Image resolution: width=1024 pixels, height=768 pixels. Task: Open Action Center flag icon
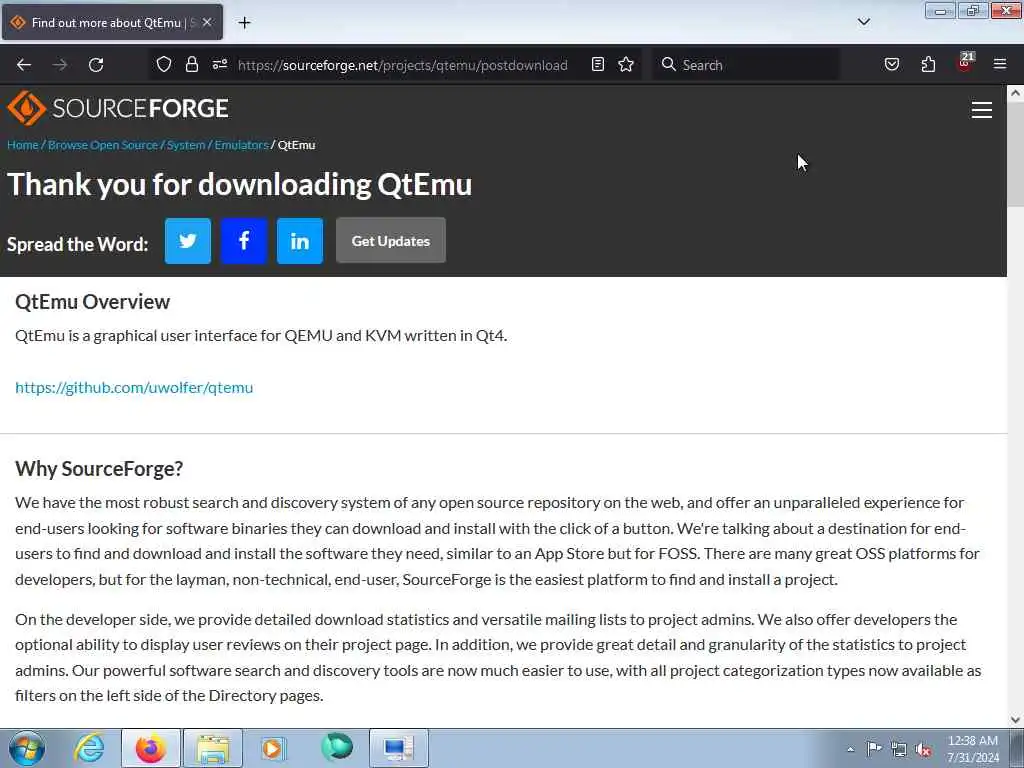[x=874, y=748]
